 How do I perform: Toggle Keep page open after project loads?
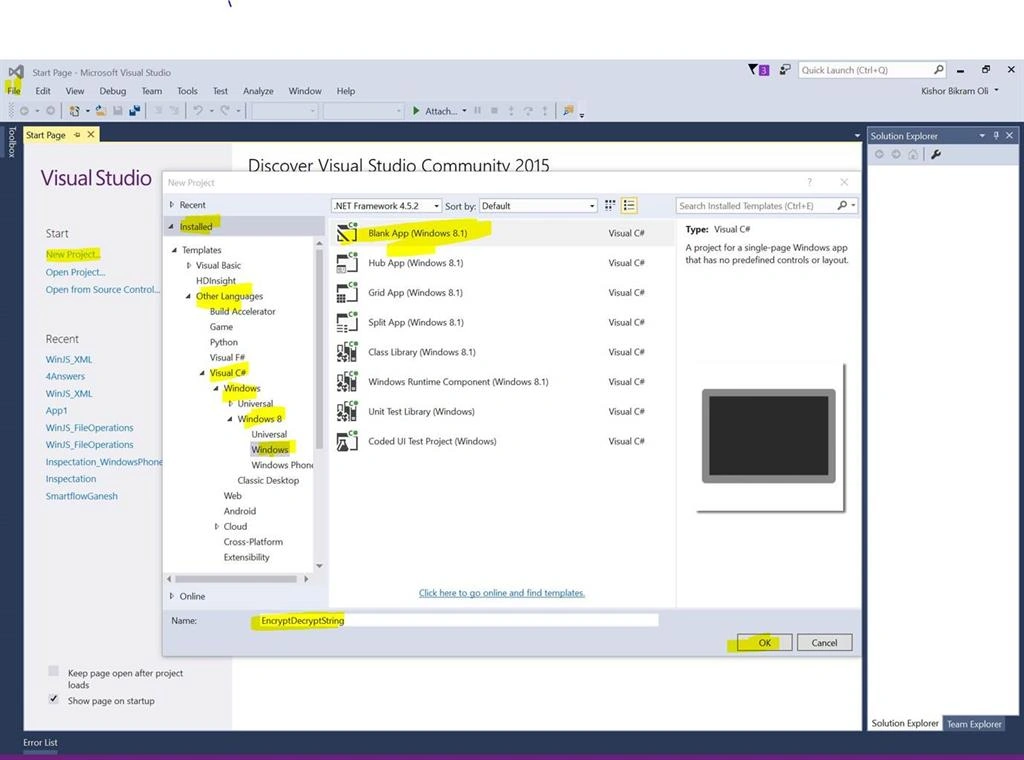pos(54,672)
